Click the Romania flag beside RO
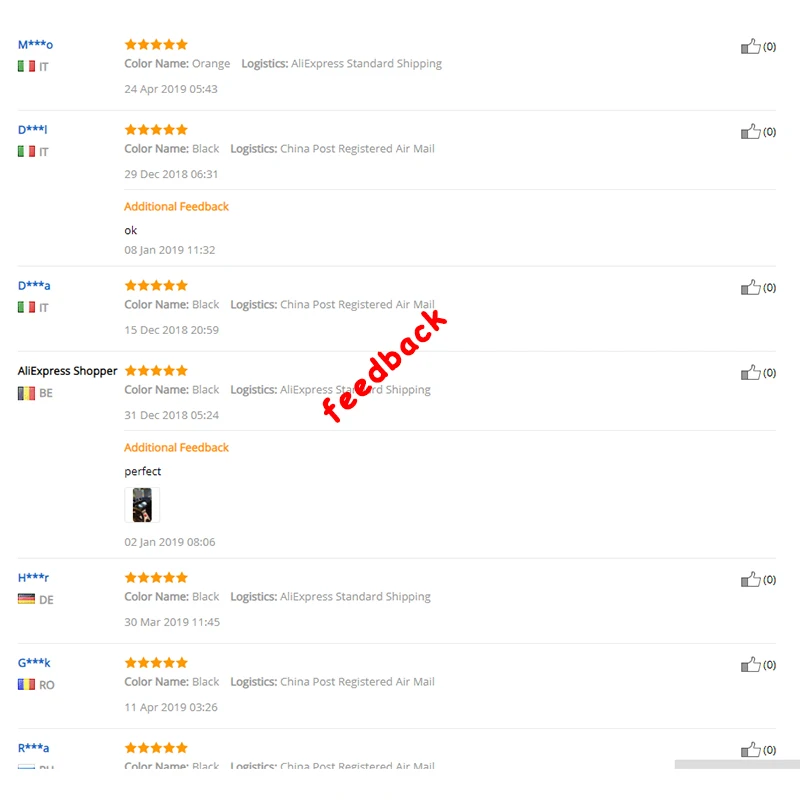Viewport: 800px width, 800px height. coord(27,684)
